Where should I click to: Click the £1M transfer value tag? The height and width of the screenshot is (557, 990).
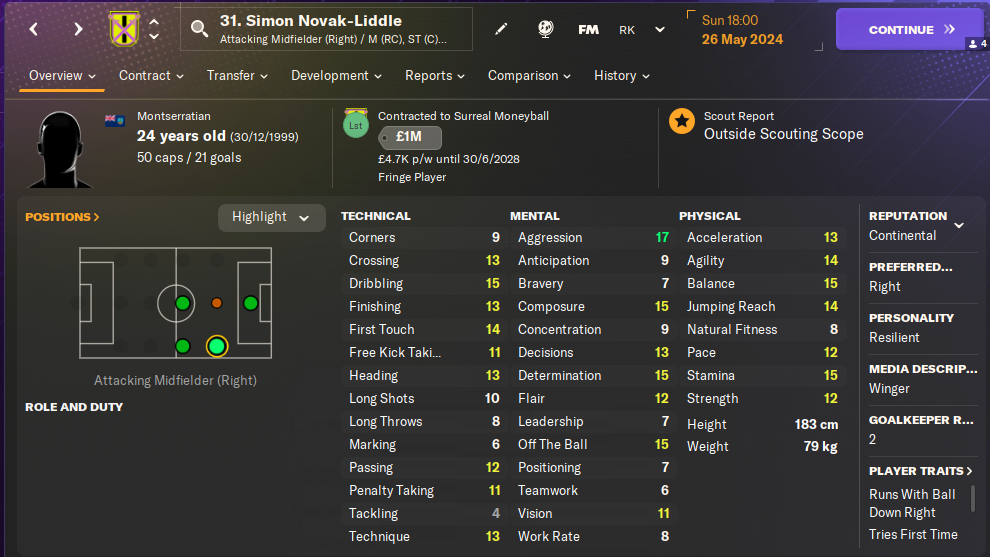[407, 138]
